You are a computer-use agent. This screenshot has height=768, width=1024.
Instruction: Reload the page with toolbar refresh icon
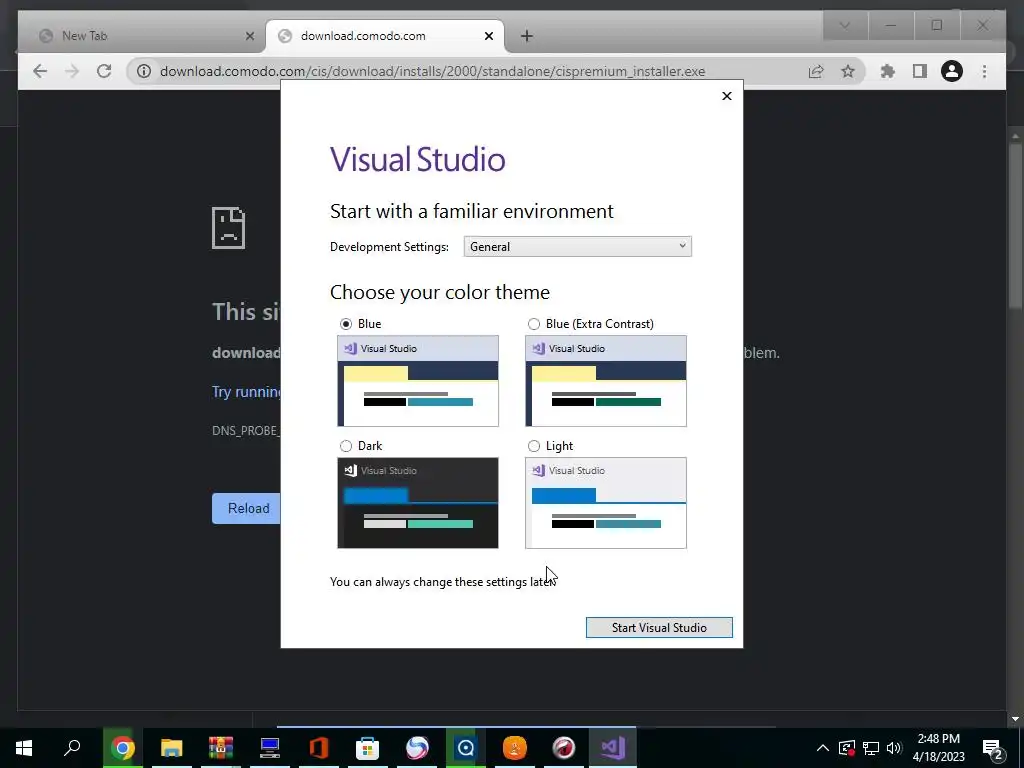pyautogui.click(x=104, y=71)
